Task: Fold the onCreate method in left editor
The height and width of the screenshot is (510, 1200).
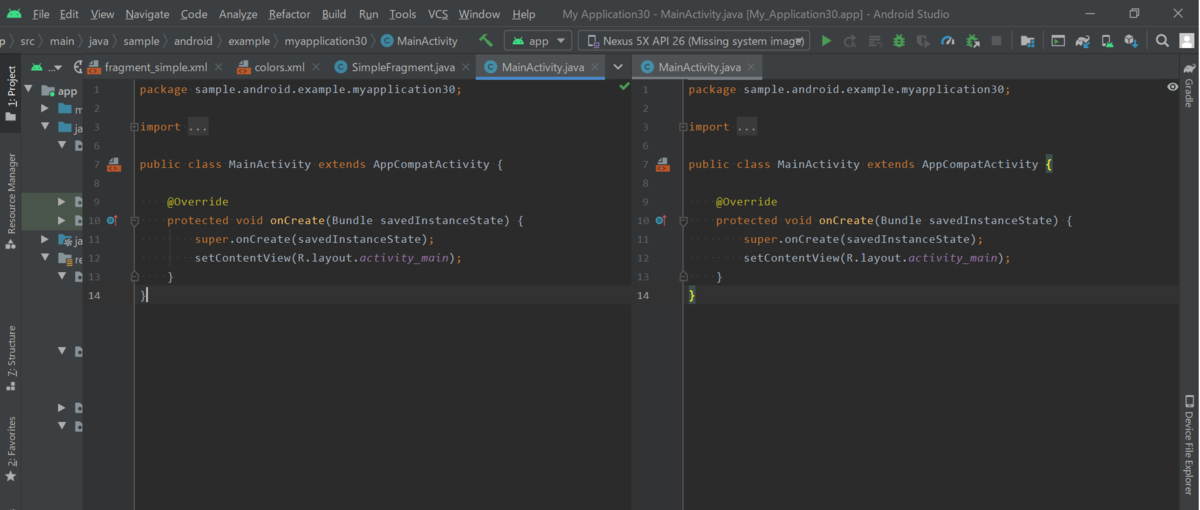Action: tap(133, 220)
